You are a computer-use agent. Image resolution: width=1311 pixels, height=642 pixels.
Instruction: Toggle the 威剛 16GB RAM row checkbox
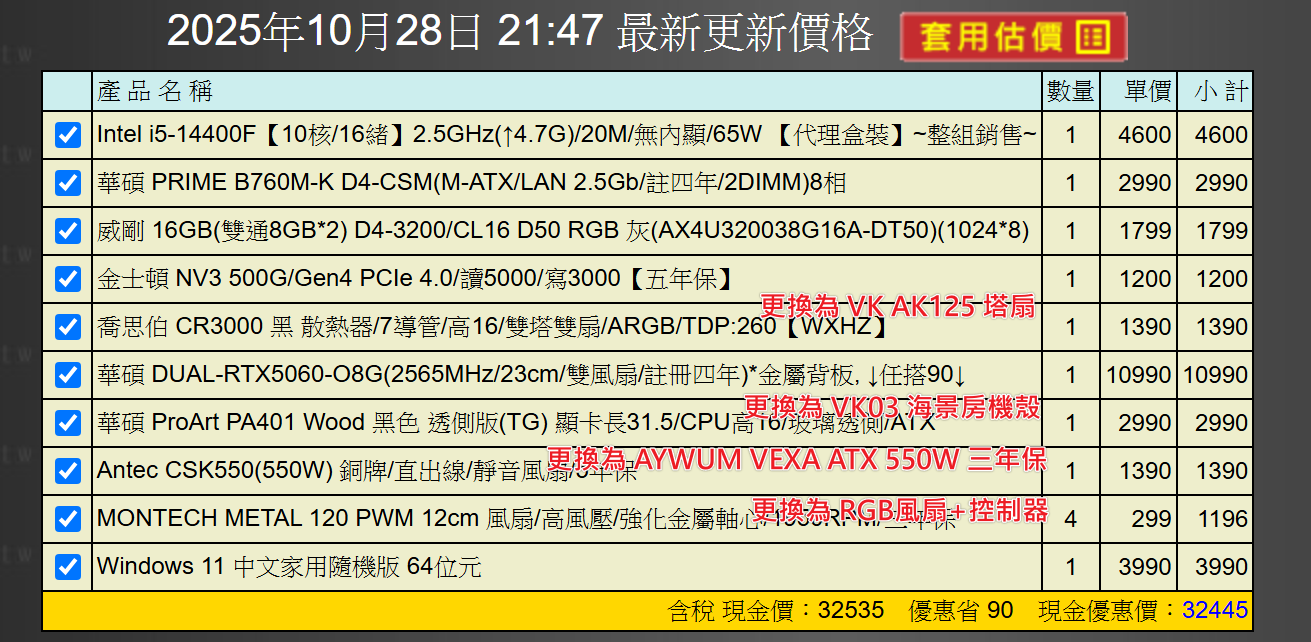[x=67, y=231]
